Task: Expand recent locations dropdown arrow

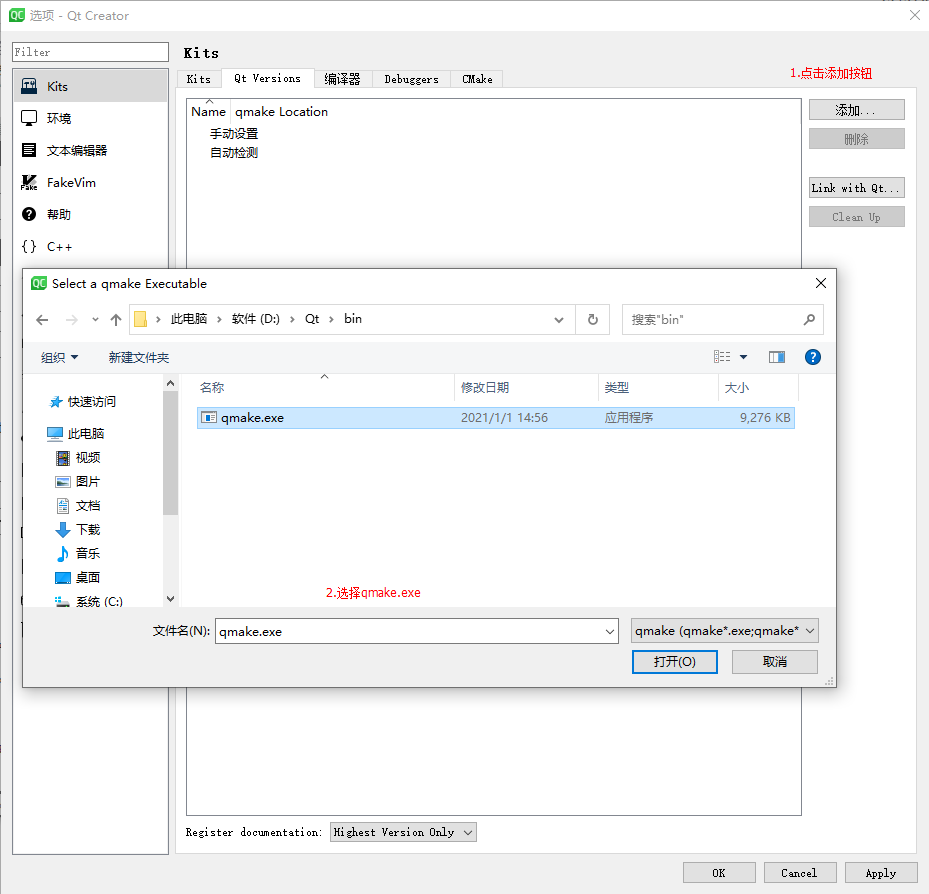Action: coord(95,320)
